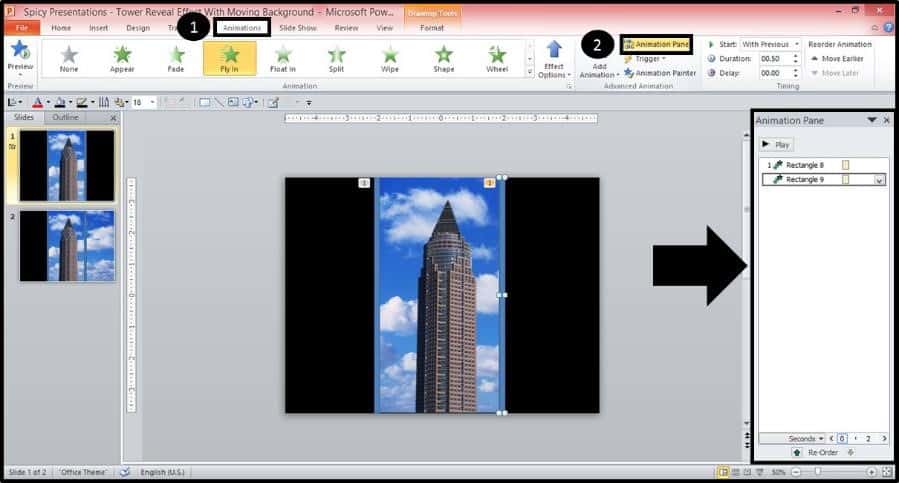Switch to Reading view icon

(748, 472)
